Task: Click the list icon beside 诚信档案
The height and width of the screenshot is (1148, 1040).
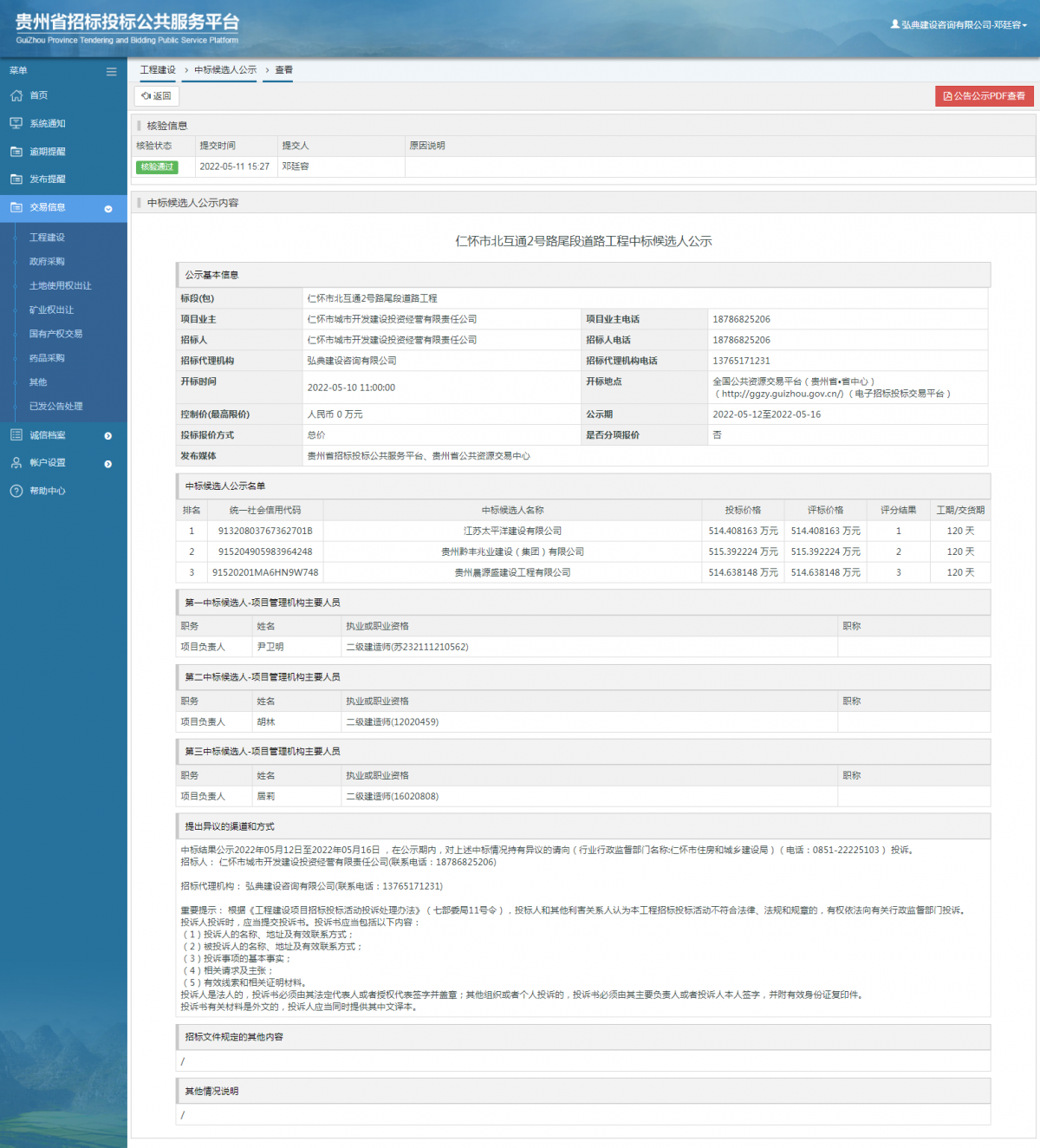Action: 16,434
